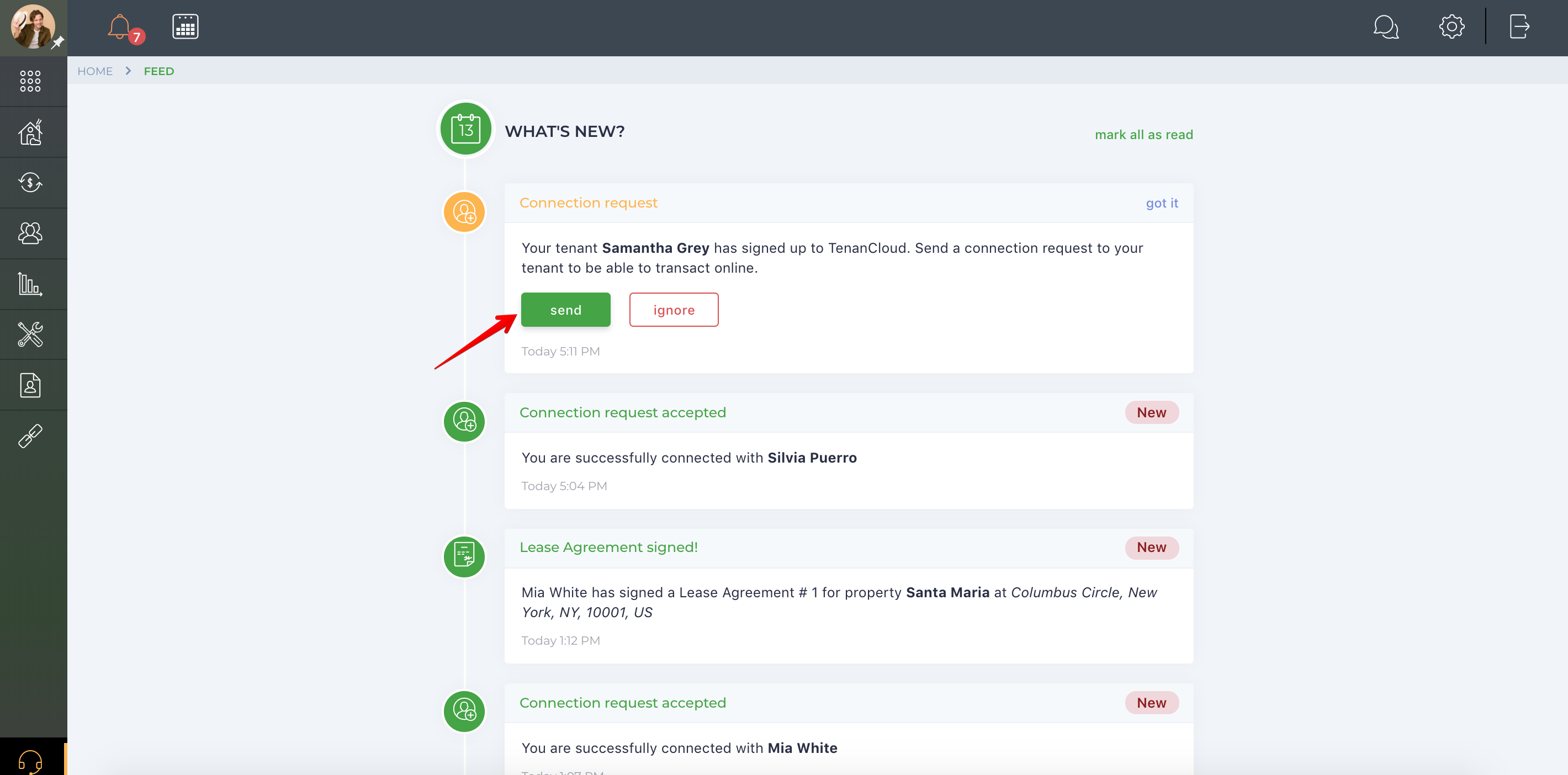Image resolution: width=1568 pixels, height=775 pixels.
Task: Ignore the connection request
Action: (674, 310)
